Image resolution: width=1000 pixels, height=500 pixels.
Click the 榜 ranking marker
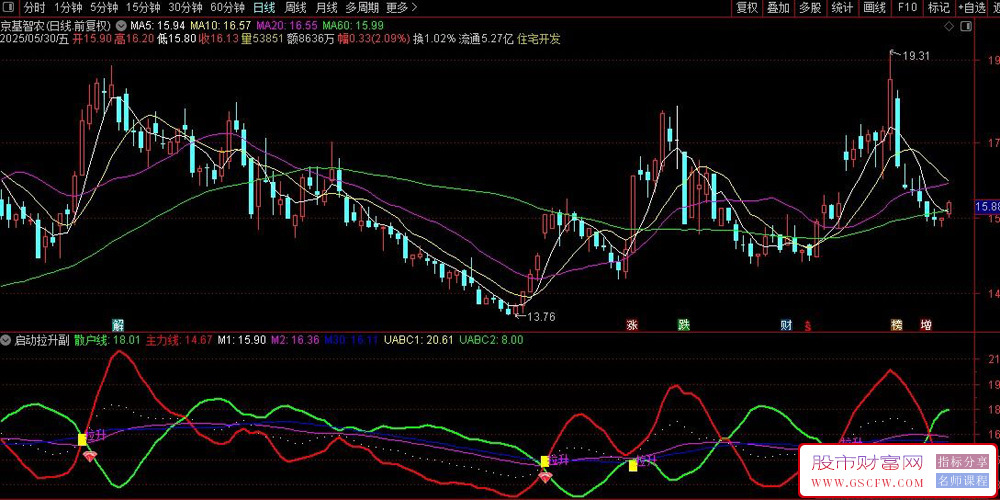897,325
